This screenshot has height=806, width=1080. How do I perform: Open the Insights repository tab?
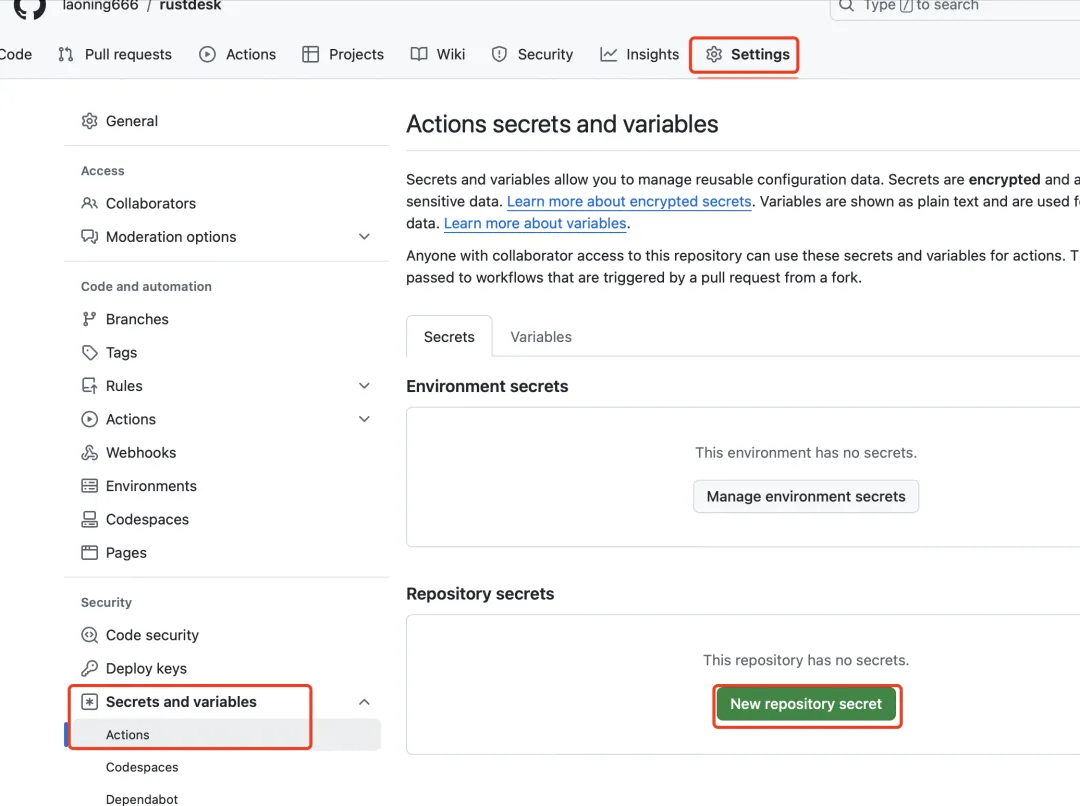[639, 55]
